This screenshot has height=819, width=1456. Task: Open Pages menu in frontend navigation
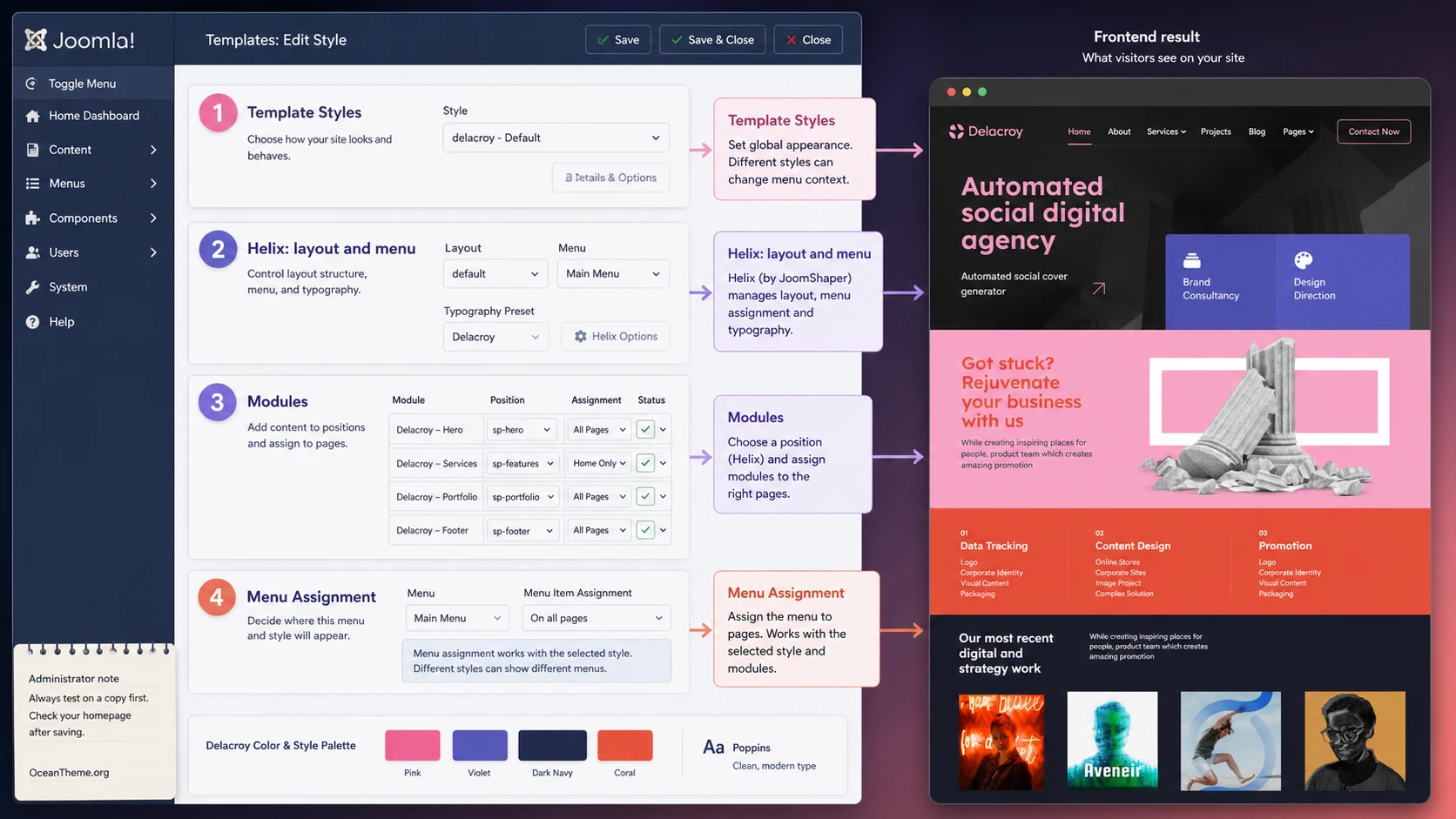(x=1298, y=131)
